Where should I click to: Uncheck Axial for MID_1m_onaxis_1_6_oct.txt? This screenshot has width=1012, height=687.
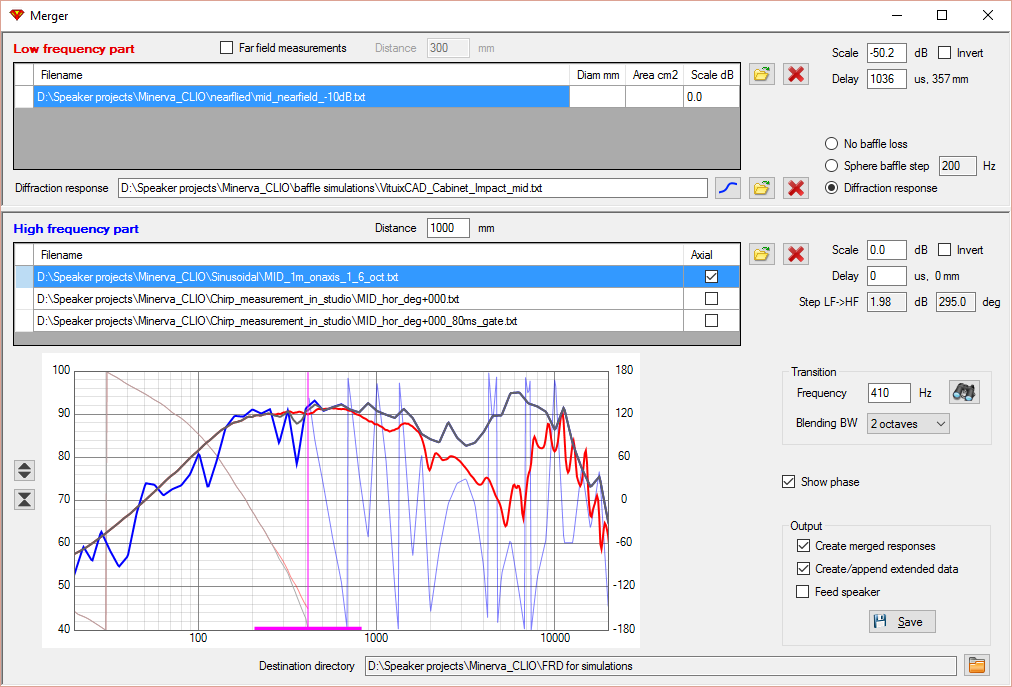point(711,276)
